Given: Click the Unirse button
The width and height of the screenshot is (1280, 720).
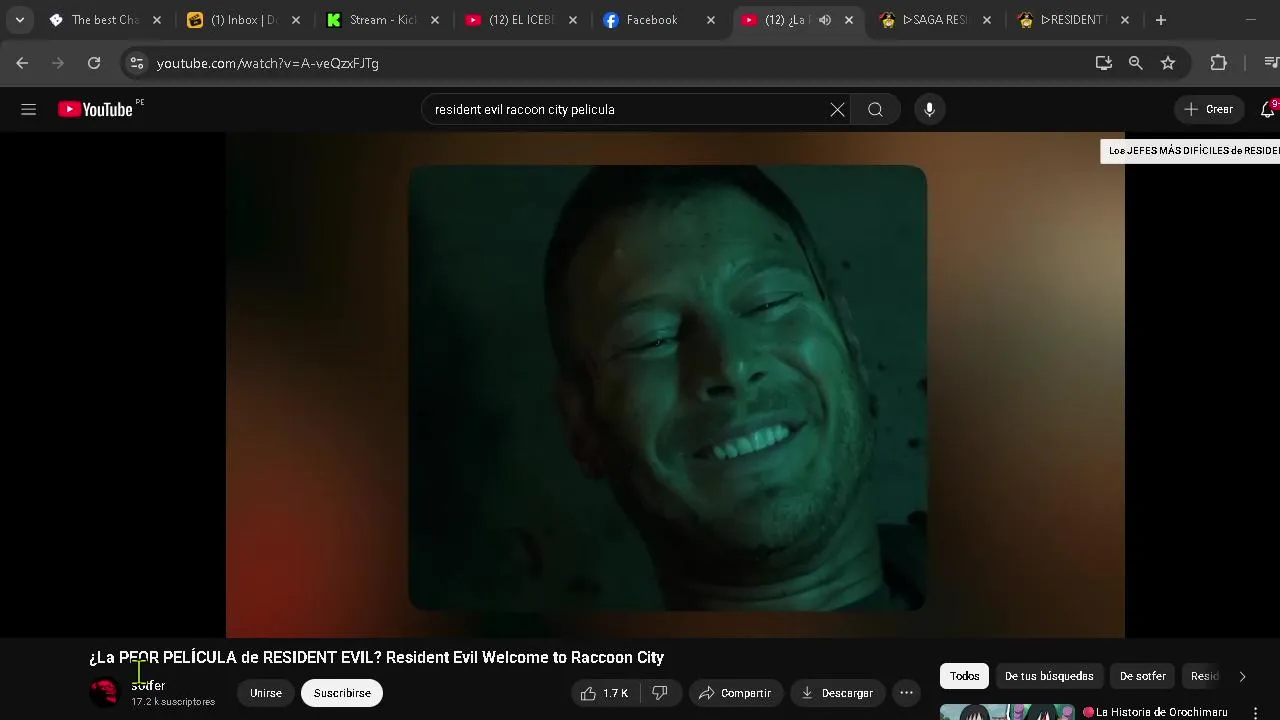Looking at the screenshot, I should (x=265, y=693).
